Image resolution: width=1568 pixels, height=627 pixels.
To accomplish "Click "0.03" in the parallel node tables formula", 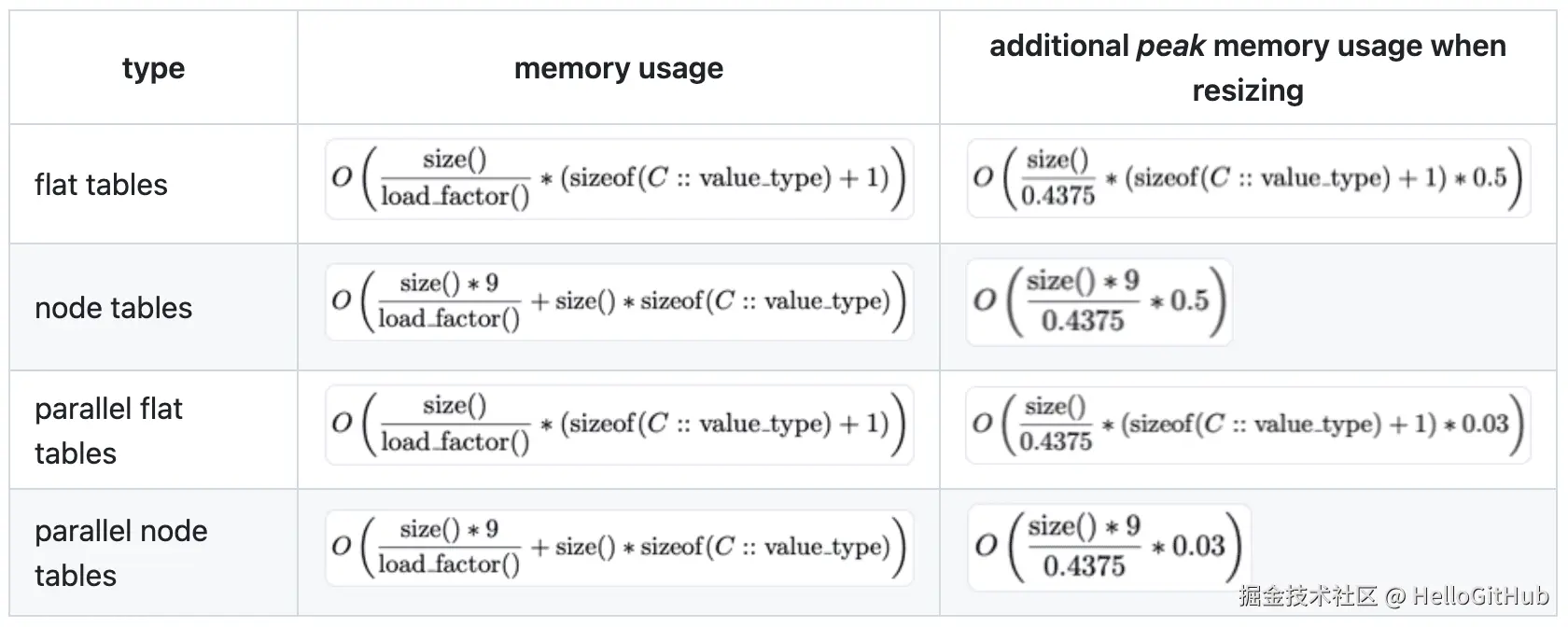I will tap(1197, 546).
